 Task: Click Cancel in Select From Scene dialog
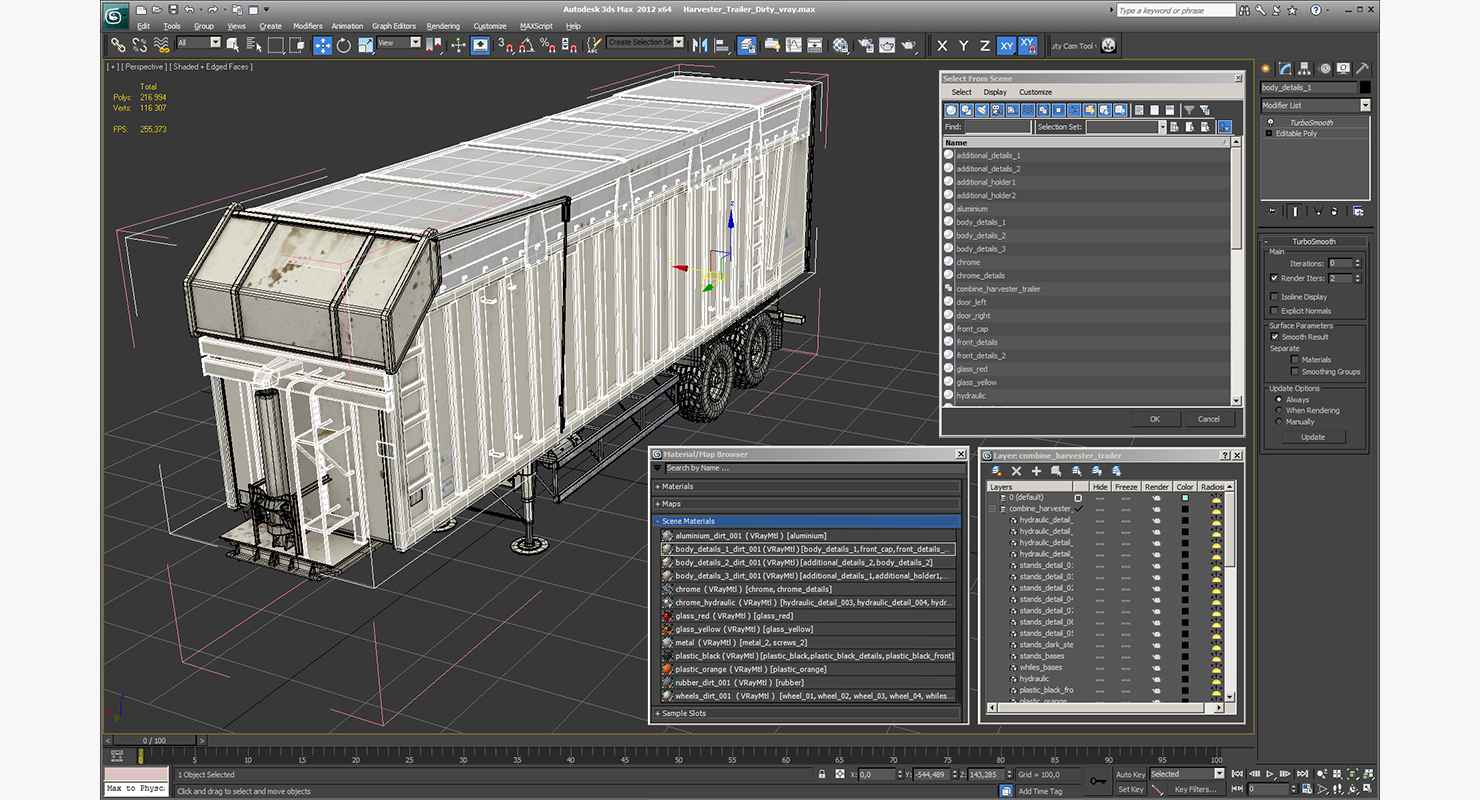(x=1209, y=419)
